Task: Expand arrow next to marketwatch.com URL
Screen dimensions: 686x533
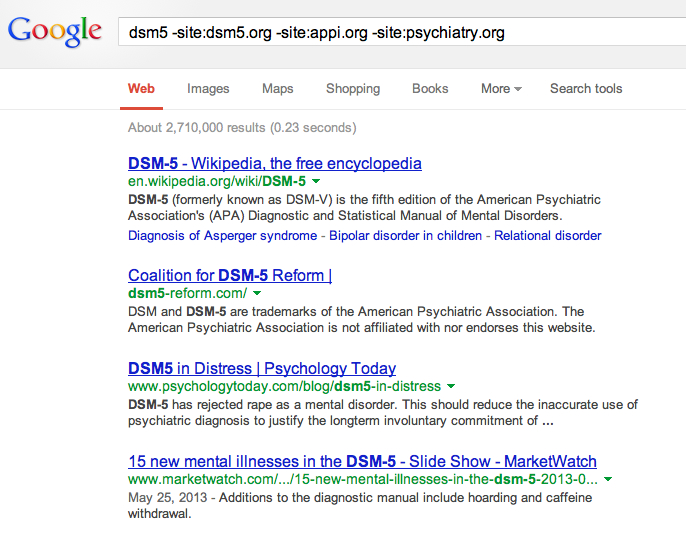Action: [608, 479]
